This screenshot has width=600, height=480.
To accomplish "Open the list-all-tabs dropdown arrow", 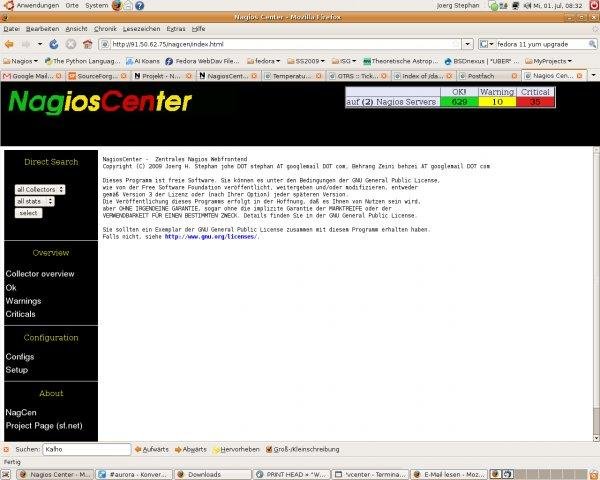I will (x=593, y=75).
